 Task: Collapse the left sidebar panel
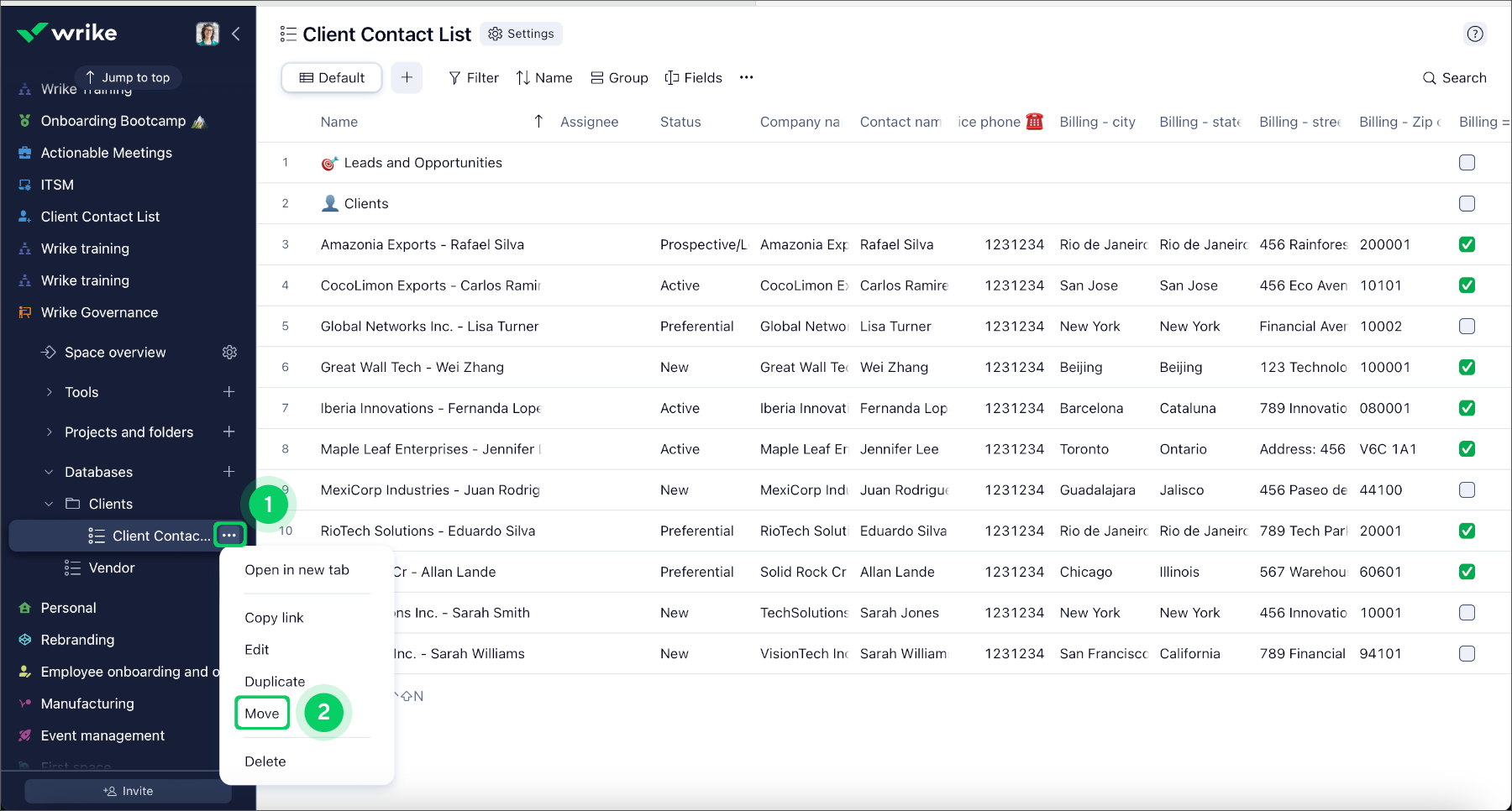coord(236,34)
